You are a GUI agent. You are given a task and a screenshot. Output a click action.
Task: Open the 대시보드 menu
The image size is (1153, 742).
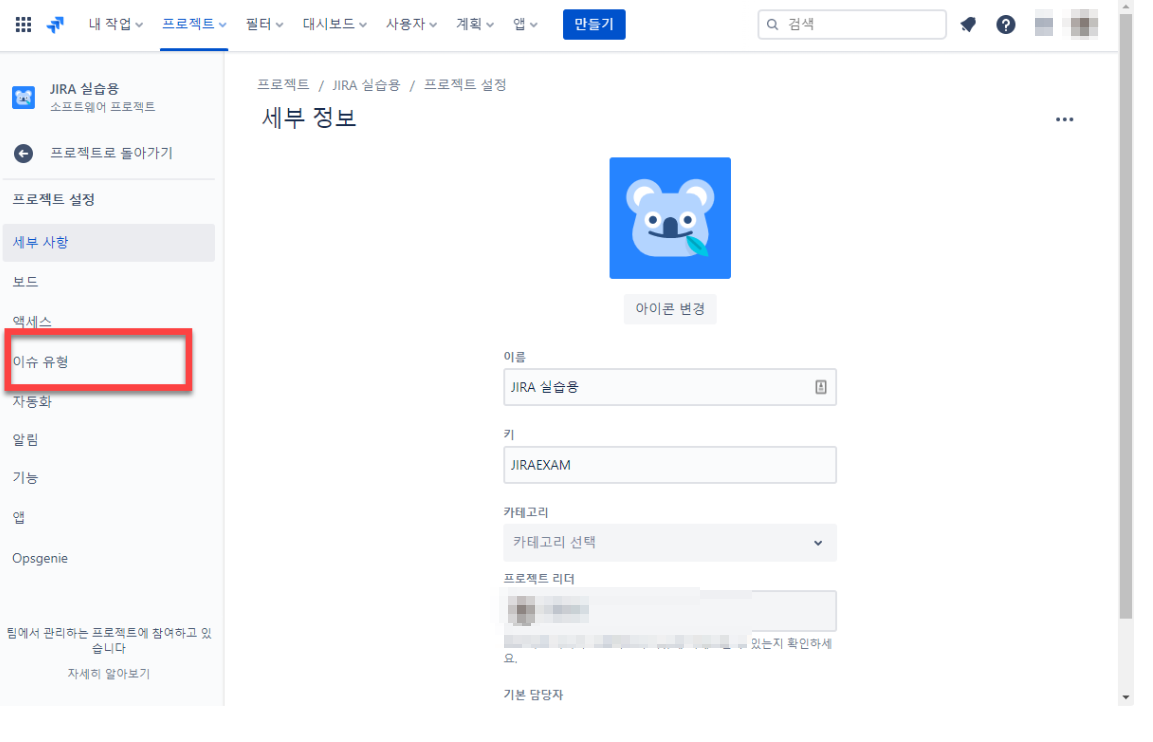pyautogui.click(x=335, y=24)
